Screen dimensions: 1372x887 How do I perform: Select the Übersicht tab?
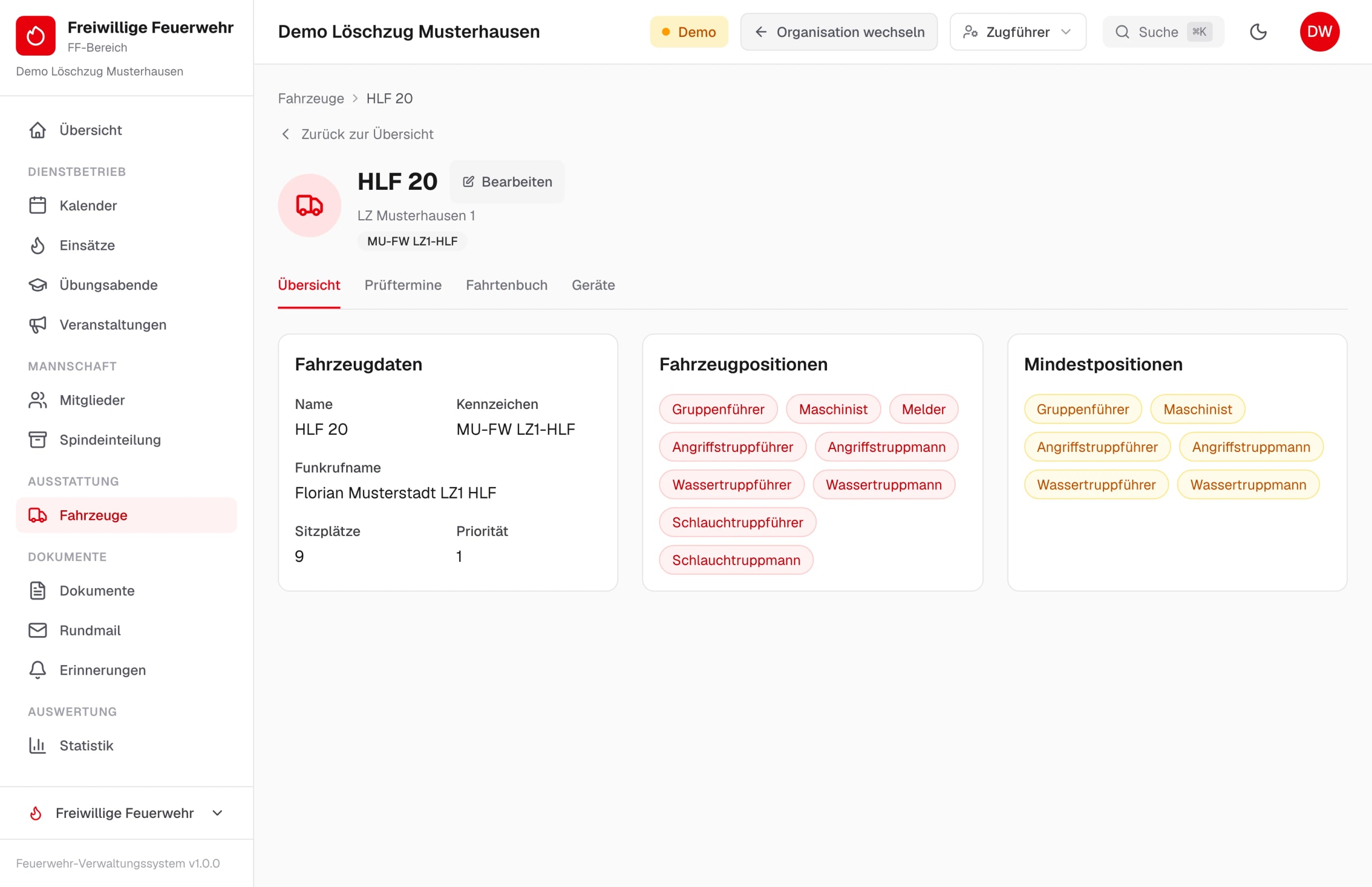(309, 285)
